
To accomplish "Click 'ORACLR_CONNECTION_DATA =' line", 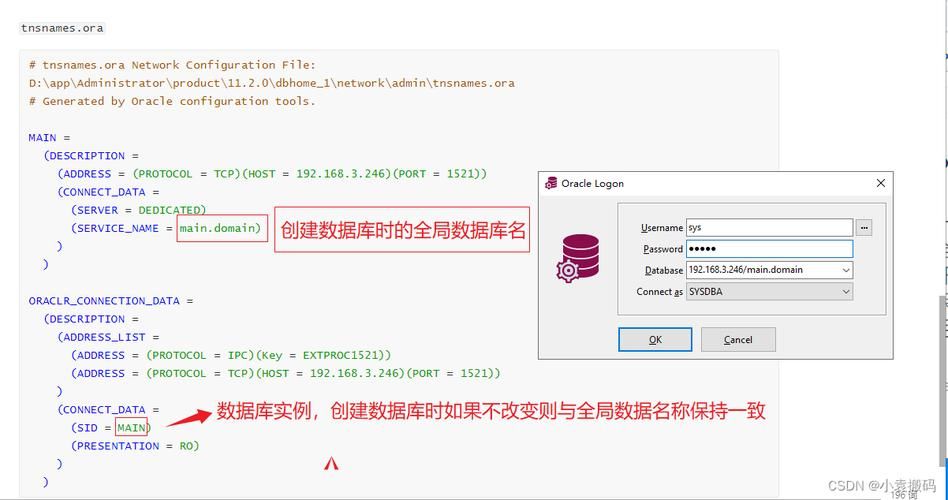I will coord(111,300).
